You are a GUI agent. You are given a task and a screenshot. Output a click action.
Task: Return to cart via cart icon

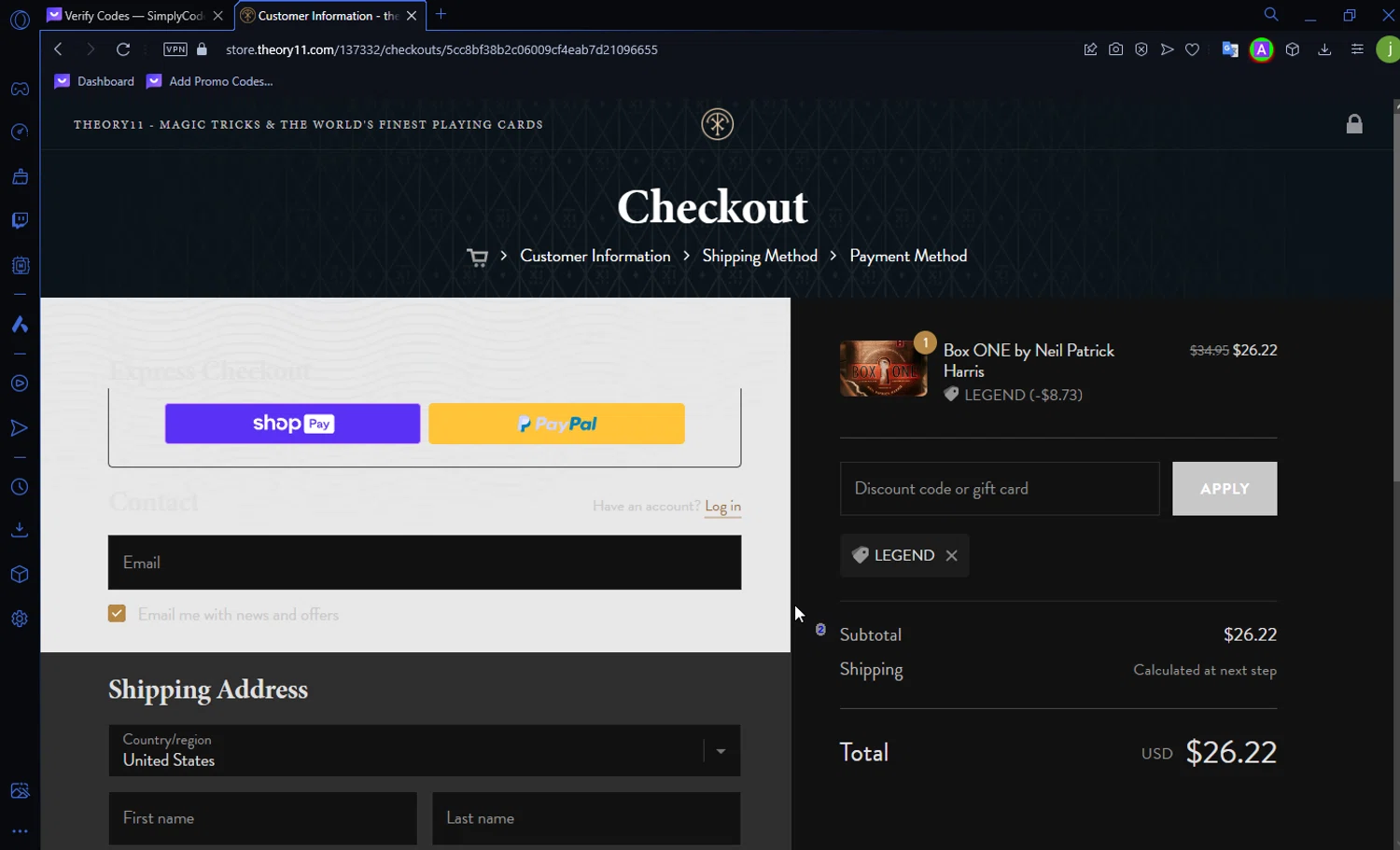click(477, 258)
